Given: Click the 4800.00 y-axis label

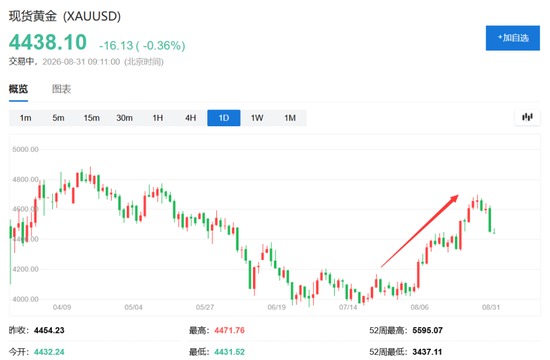Looking at the screenshot, I should (25, 179).
